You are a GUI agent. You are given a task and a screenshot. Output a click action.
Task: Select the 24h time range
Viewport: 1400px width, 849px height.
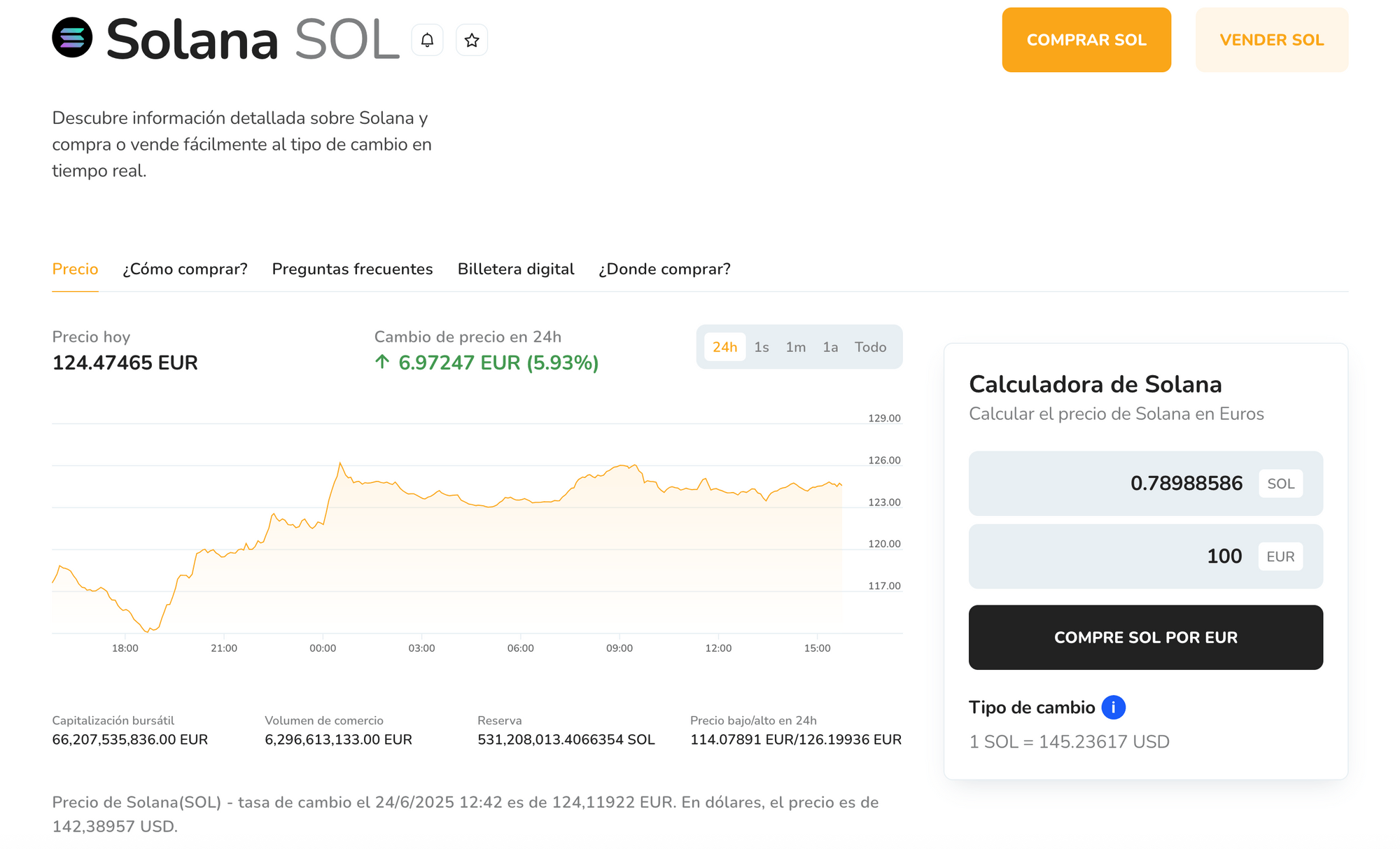tap(725, 346)
